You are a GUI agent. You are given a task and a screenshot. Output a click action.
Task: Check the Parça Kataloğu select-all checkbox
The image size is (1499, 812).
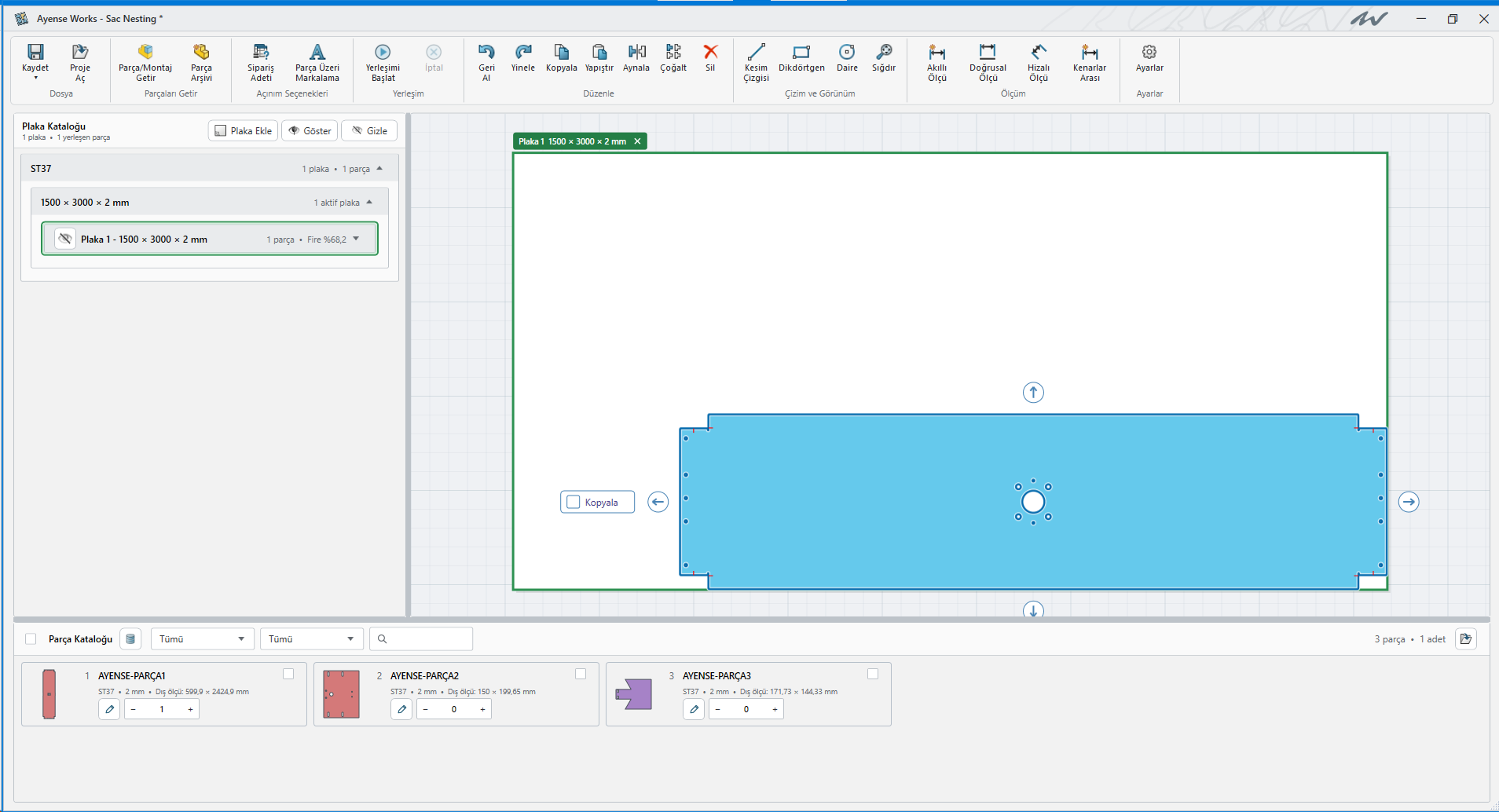(x=31, y=639)
